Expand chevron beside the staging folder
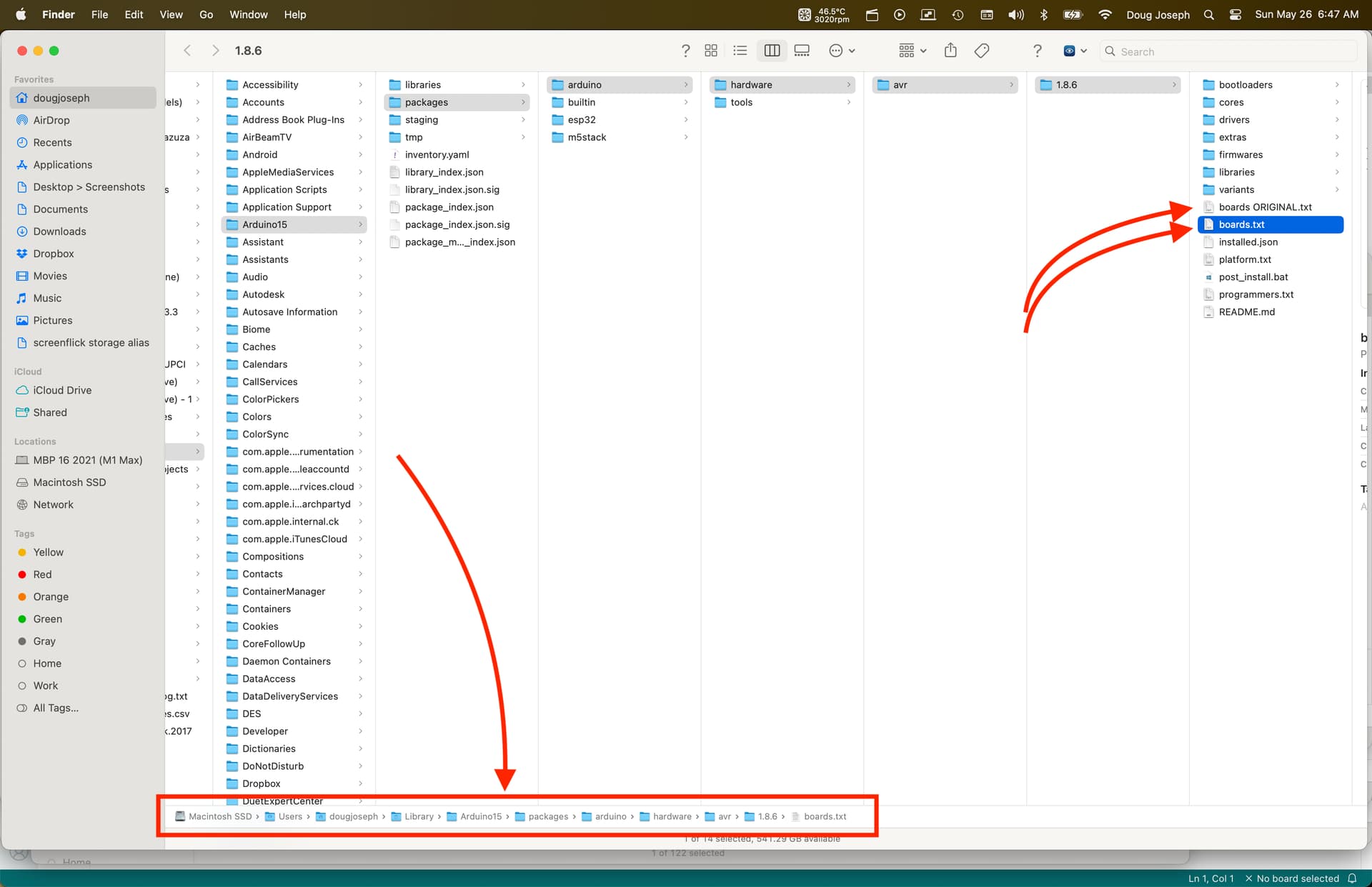The width and height of the screenshot is (1372, 887). pyautogui.click(x=523, y=119)
